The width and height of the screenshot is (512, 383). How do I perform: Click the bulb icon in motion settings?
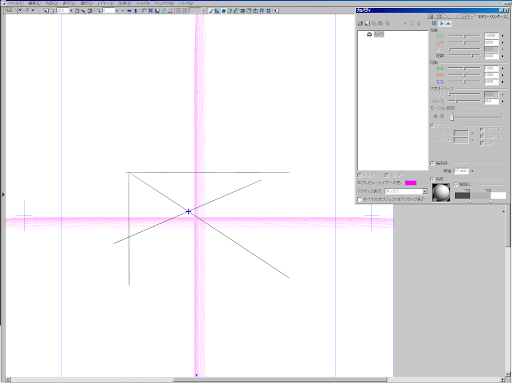pyautogui.click(x=442, y=116)
